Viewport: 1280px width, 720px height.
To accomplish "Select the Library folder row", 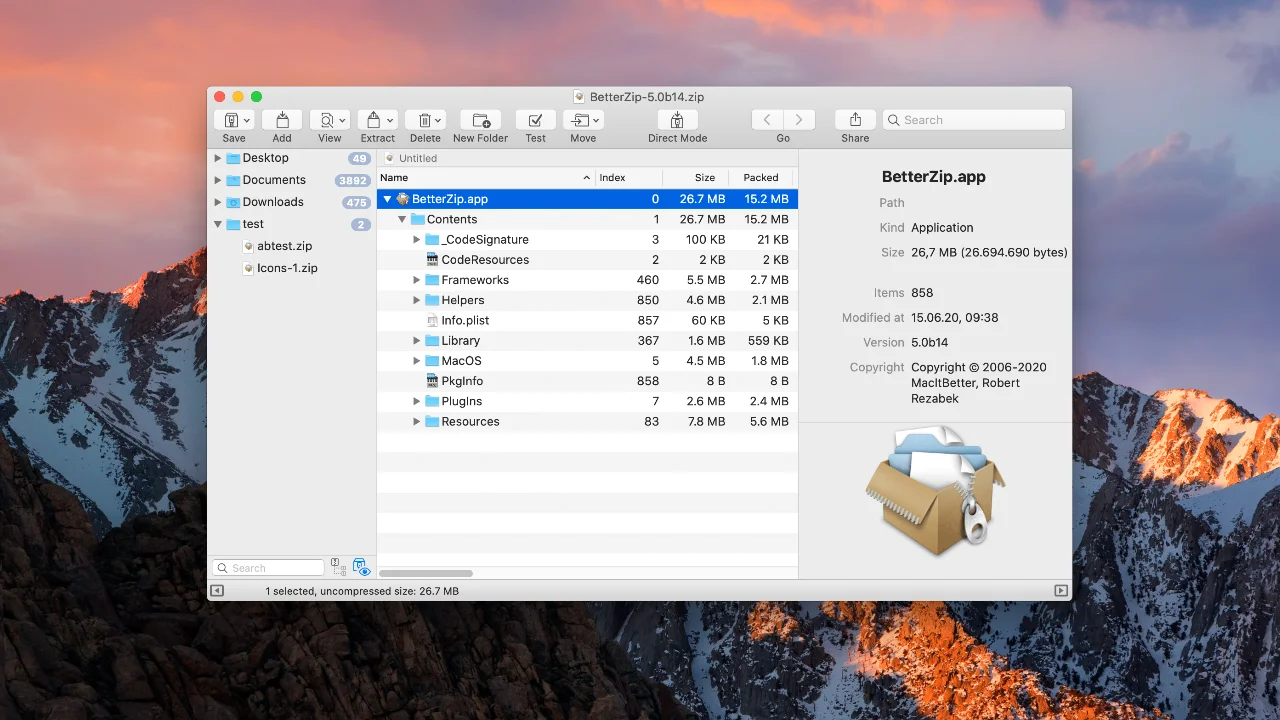I will [x=587, y=341].
